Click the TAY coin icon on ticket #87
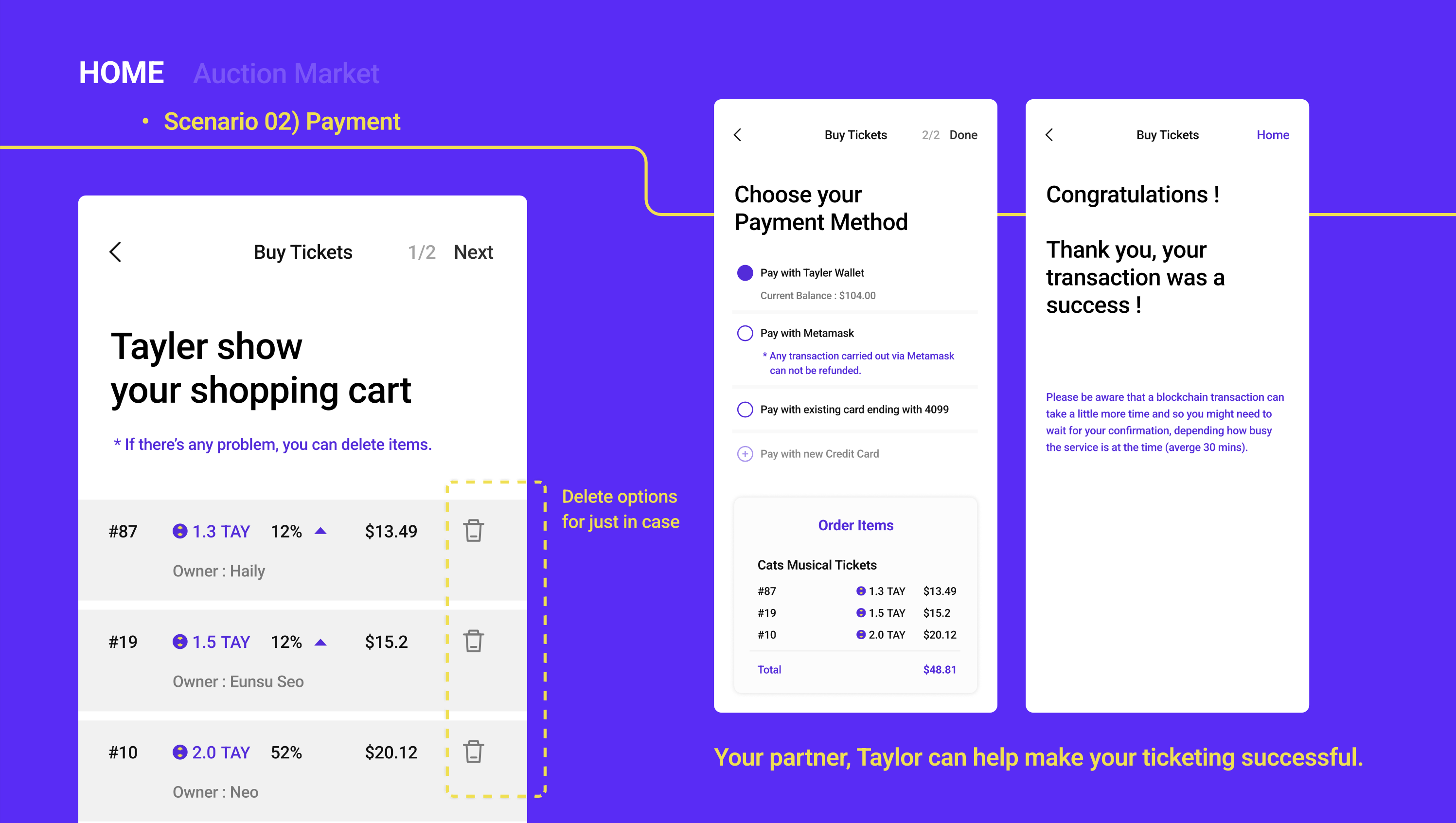 click(x=180, y=531)
